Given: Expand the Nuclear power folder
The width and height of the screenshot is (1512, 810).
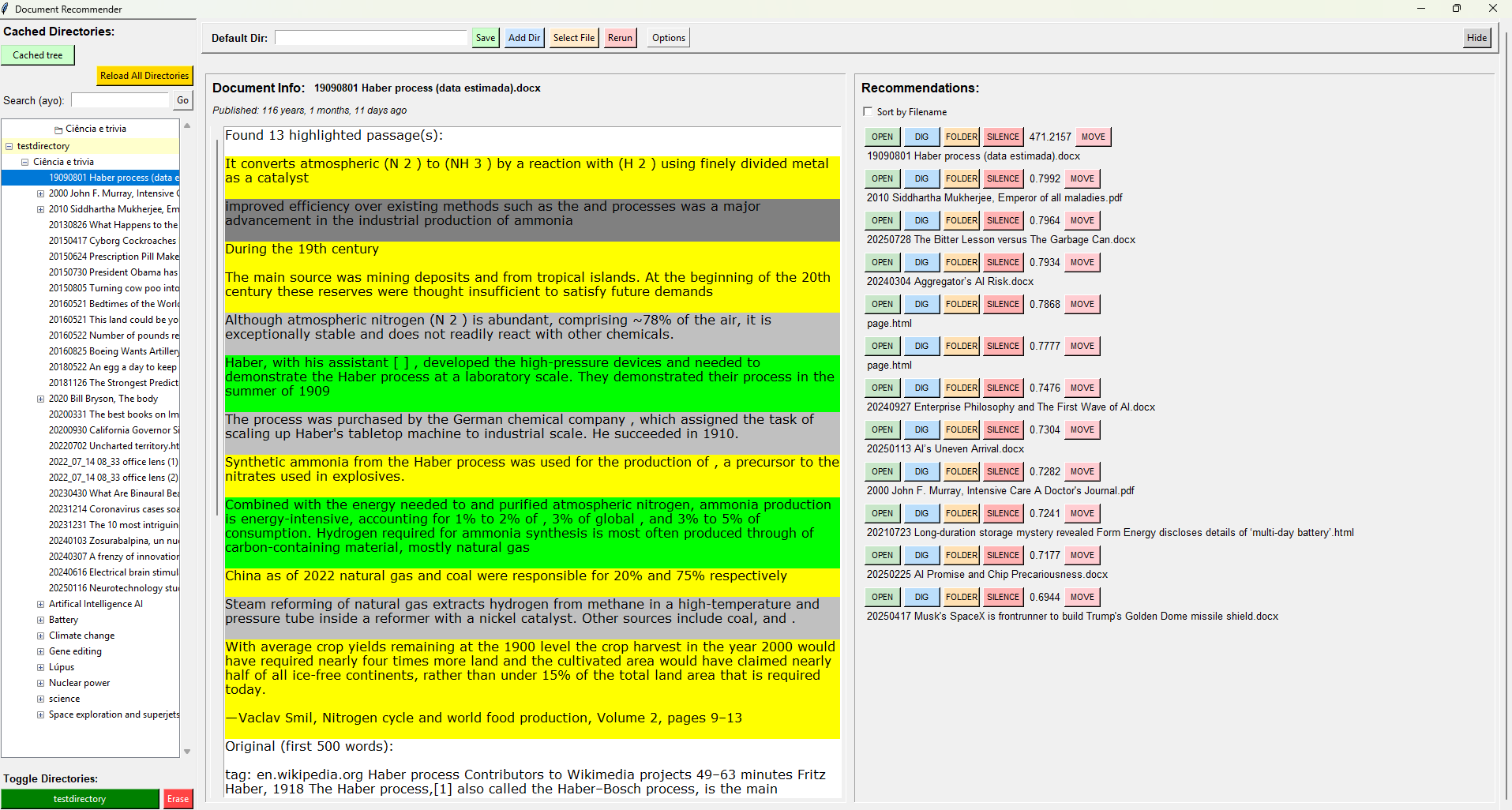Looking at the screenshot, I should coord(40,683).
